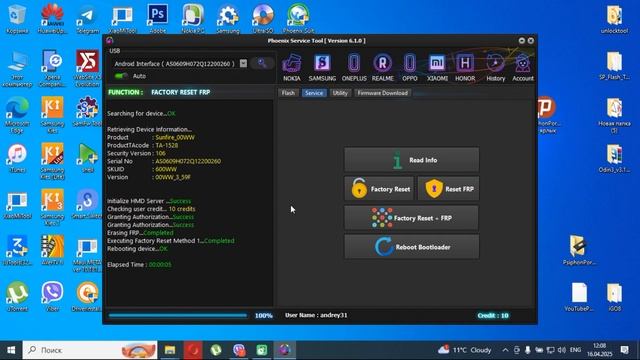Open the Telegram desktop shortcut
The image size is (640, 360).
[x=87, y=19]
